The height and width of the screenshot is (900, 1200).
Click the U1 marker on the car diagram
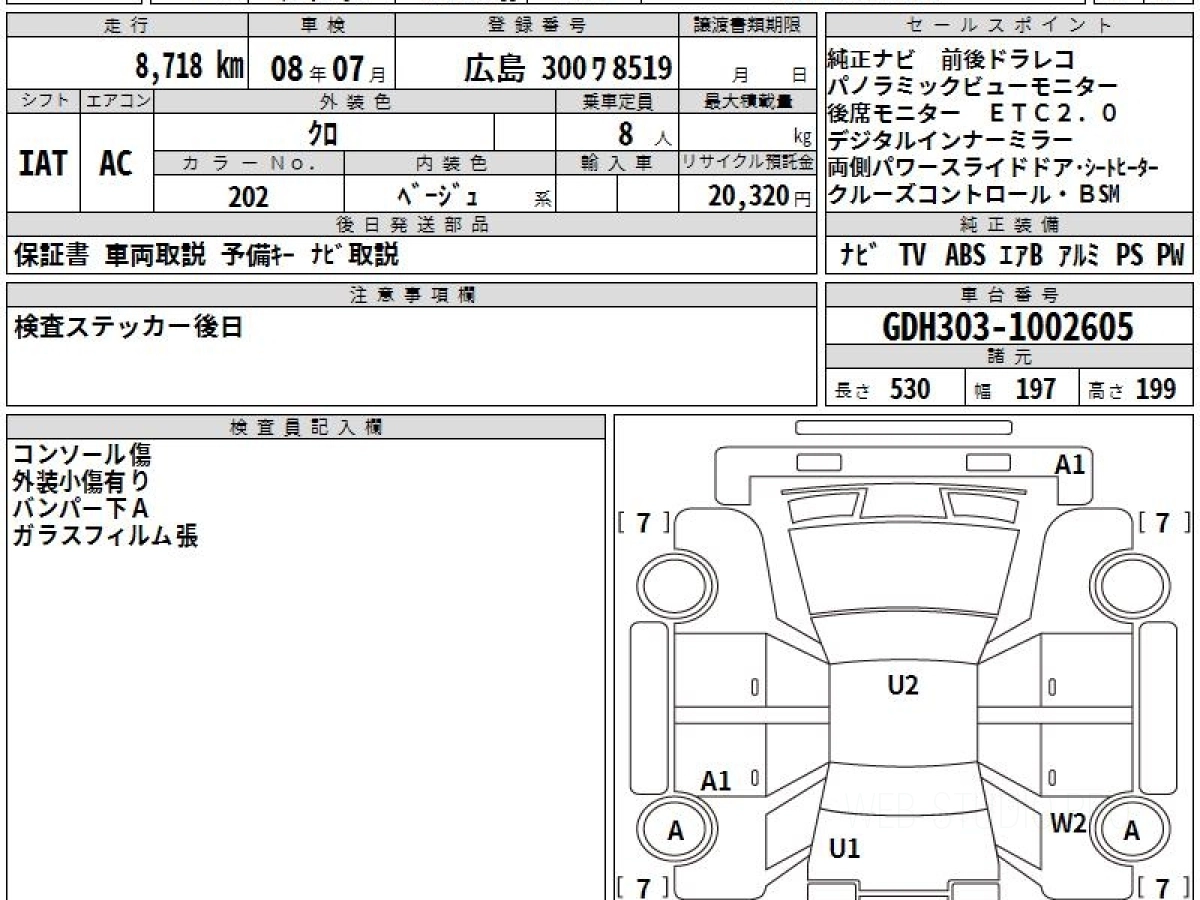click(x=845, y=849)
